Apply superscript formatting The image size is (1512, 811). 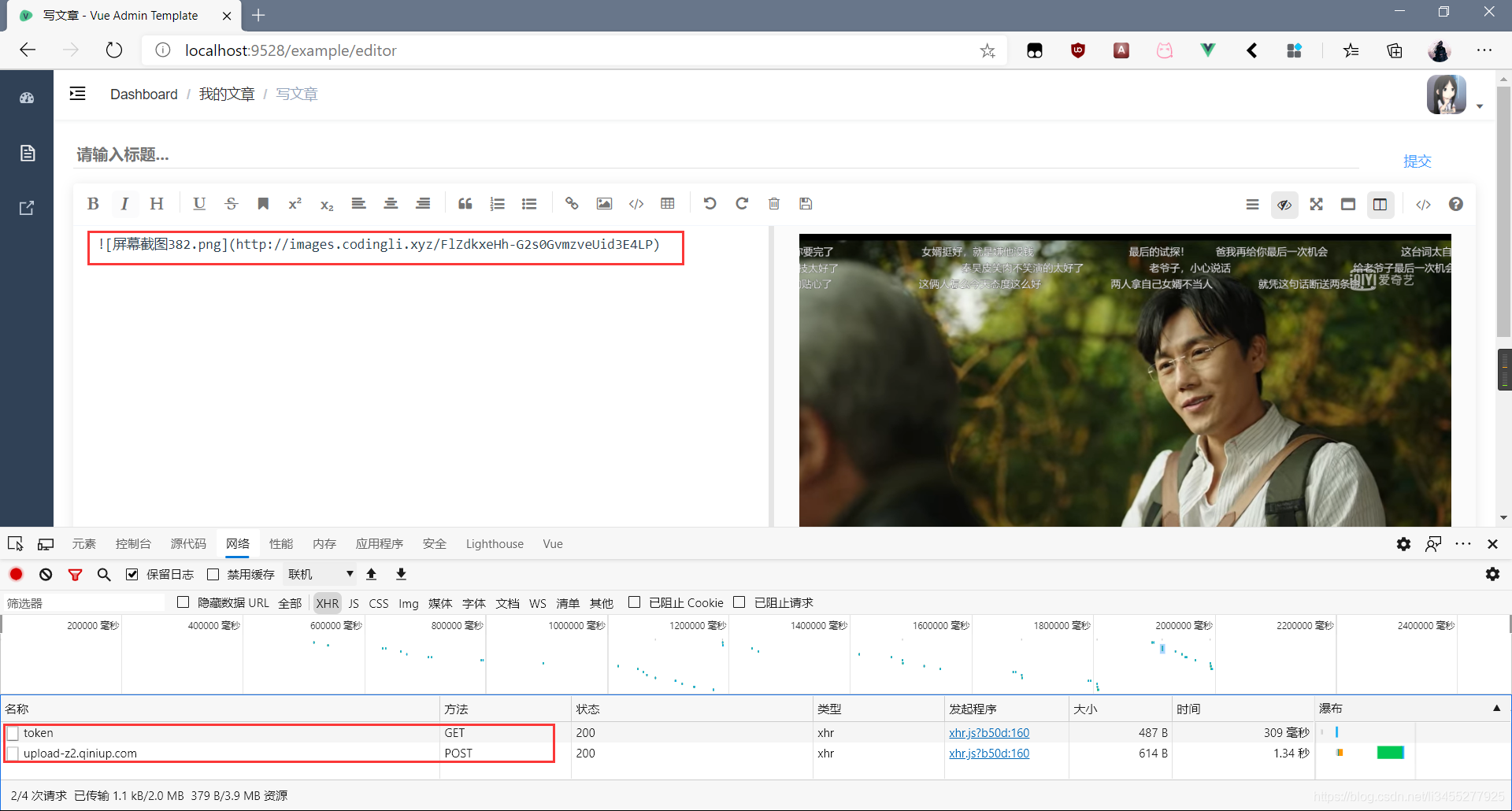[295, 204]
